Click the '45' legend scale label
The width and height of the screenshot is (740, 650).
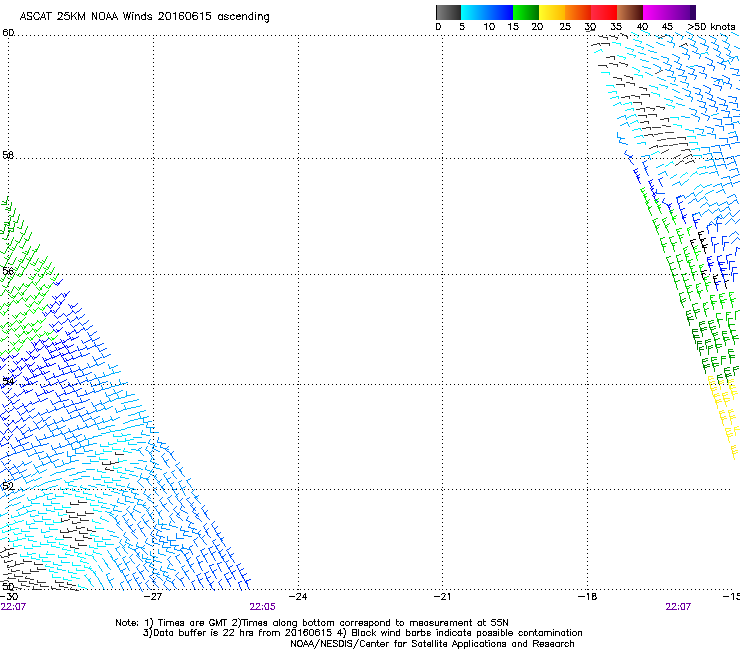click(667, 27)
